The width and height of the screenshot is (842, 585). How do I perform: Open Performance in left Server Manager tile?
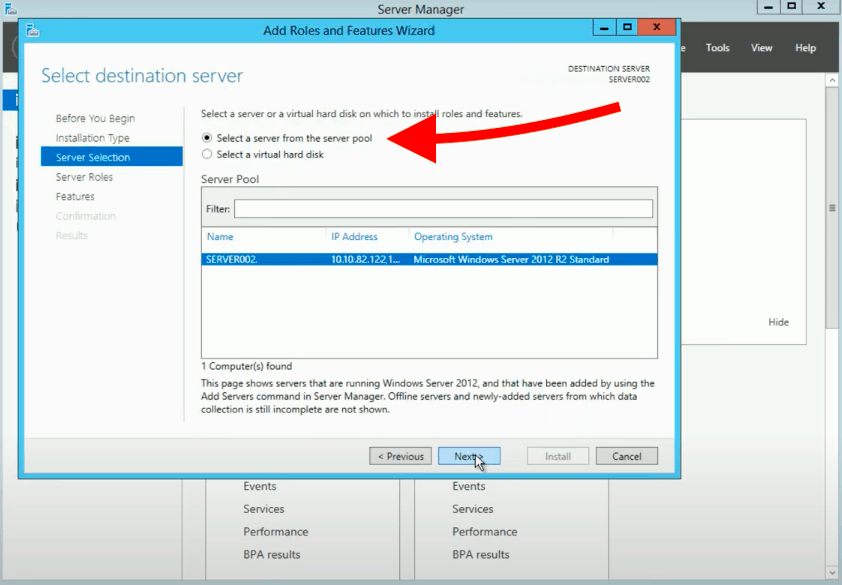pyautogui.click(x=275, y=532)
